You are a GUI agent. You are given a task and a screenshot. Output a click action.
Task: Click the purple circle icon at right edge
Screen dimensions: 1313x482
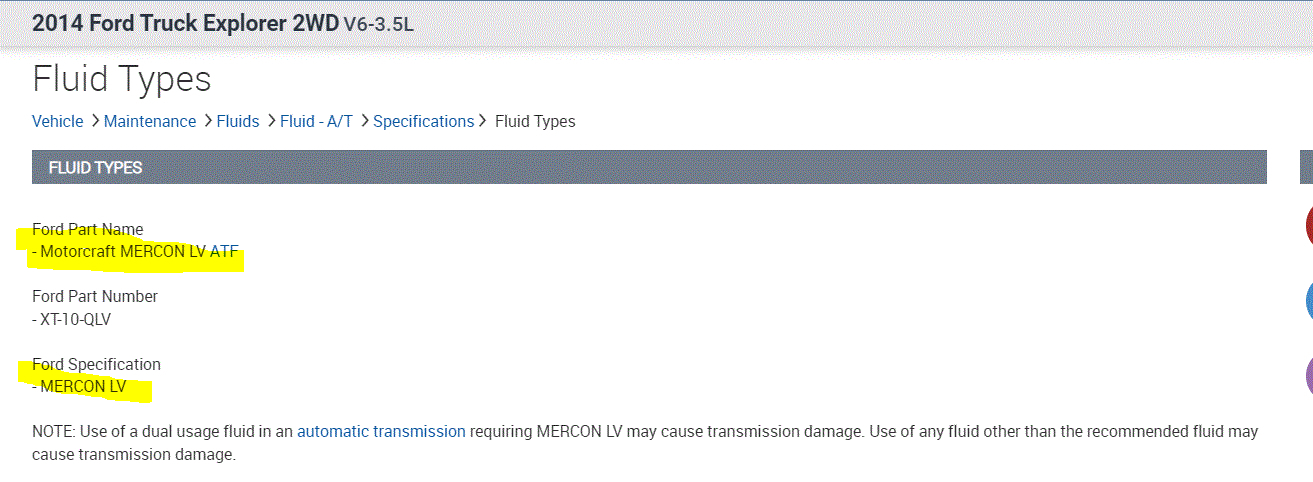(x=1308, y=375)
